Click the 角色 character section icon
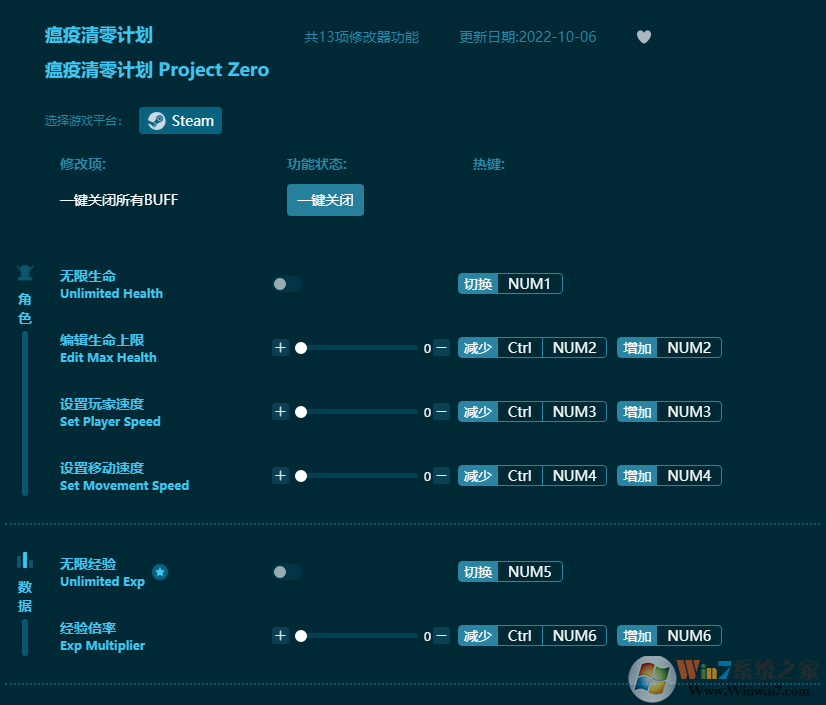This screenshot has height=705, width=826. pos(24,271)
